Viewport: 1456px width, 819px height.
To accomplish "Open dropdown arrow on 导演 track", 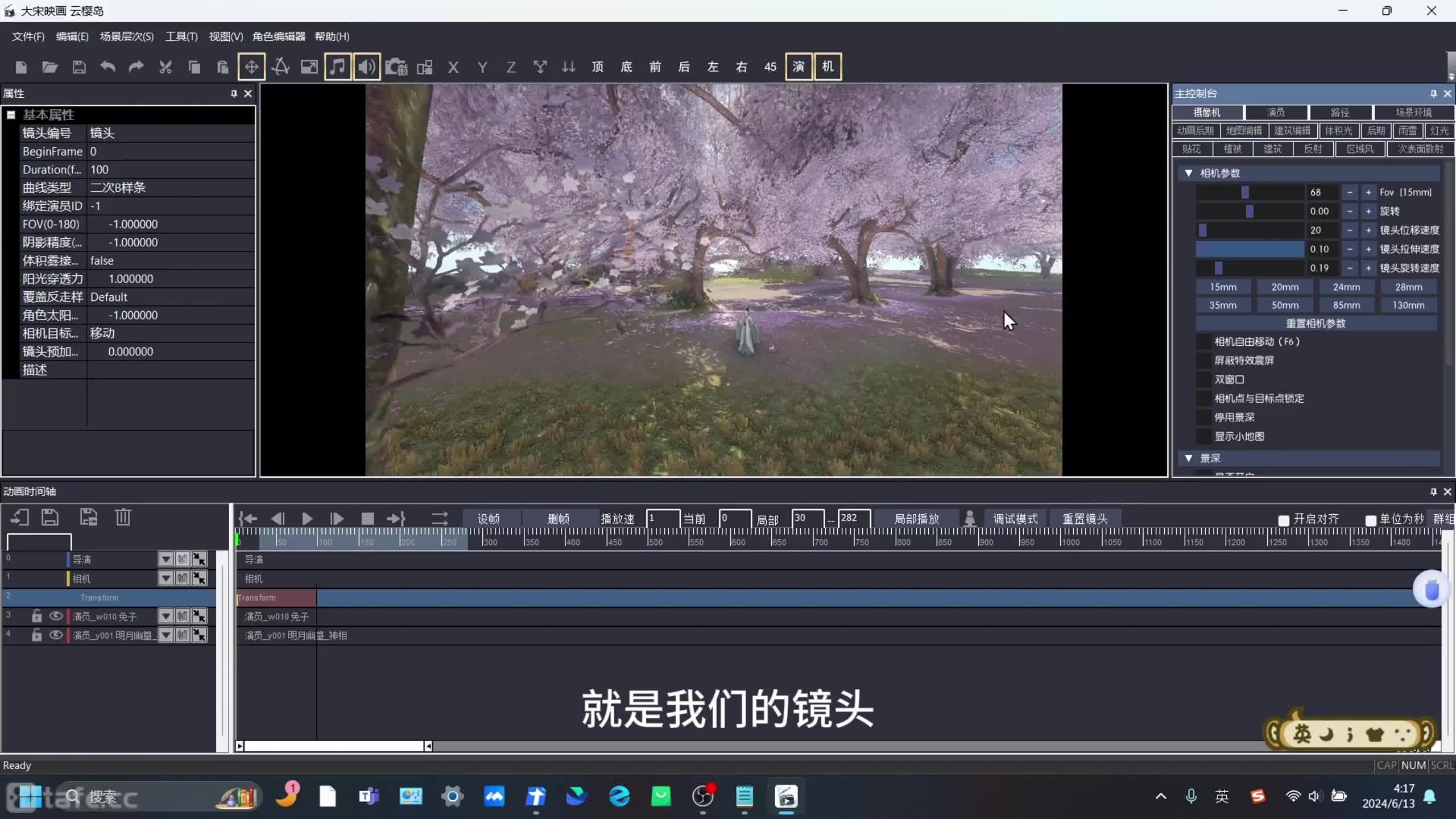I will (166, 560).
